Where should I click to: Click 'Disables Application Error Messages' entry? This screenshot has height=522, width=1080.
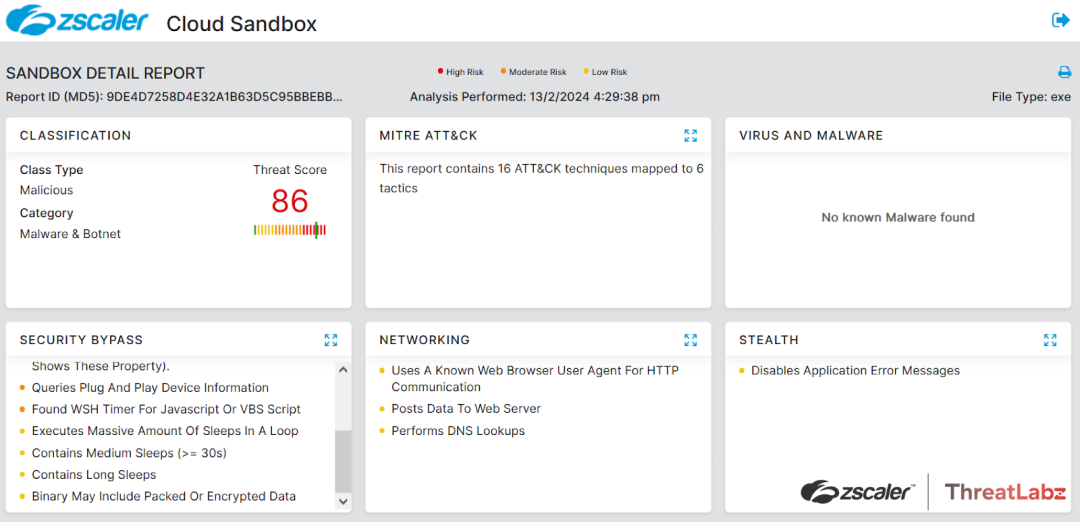click(855, 371)
